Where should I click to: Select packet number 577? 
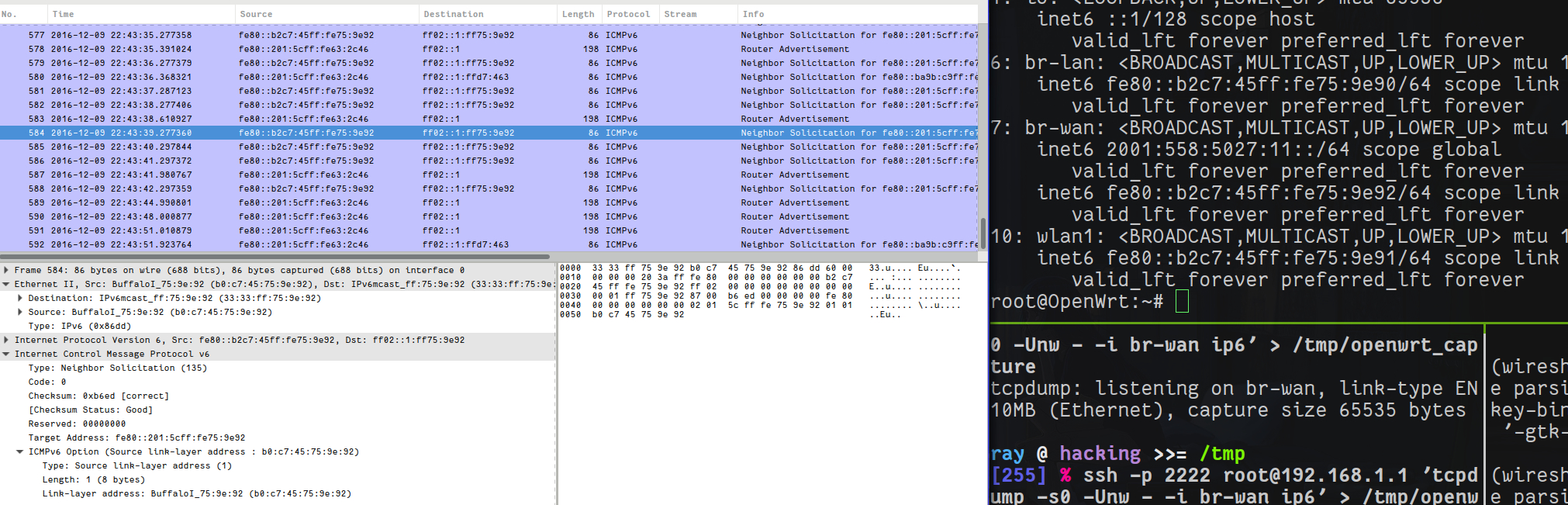[x=489, y=35]
